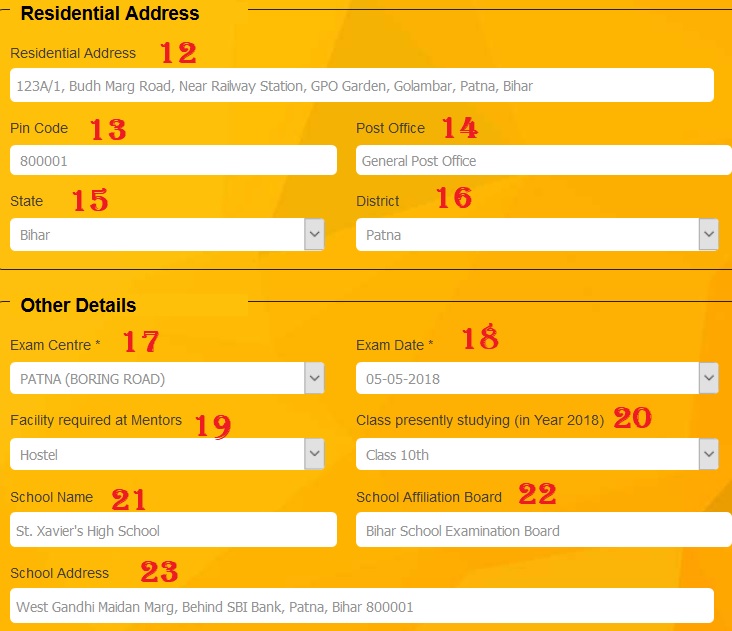The image size is (732, 631).
Task: Click the arrow beside Class 10th
Action: 709,455
